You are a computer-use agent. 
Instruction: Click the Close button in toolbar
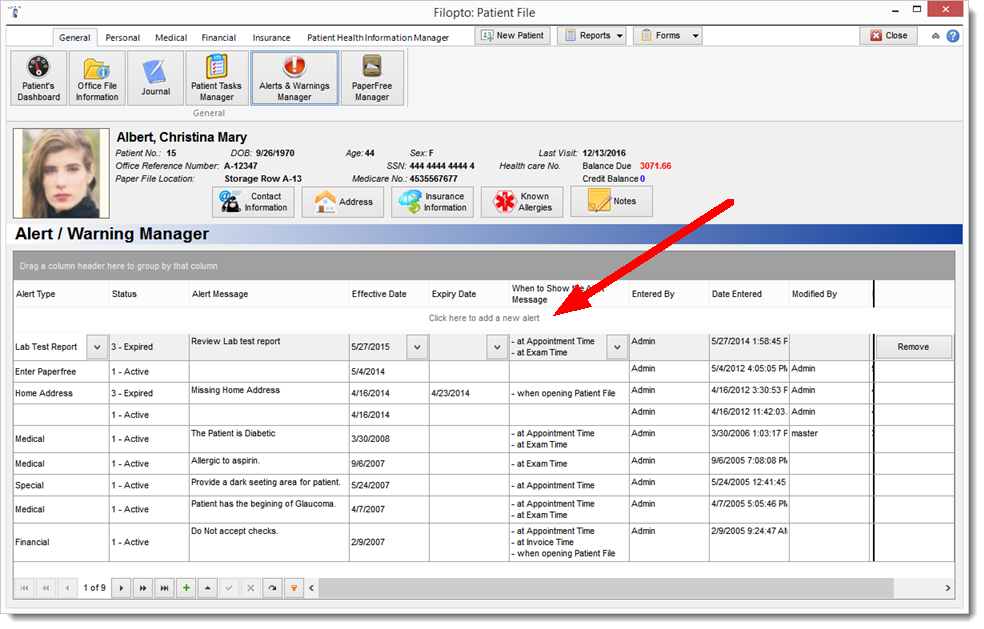[x=889, y=36]
